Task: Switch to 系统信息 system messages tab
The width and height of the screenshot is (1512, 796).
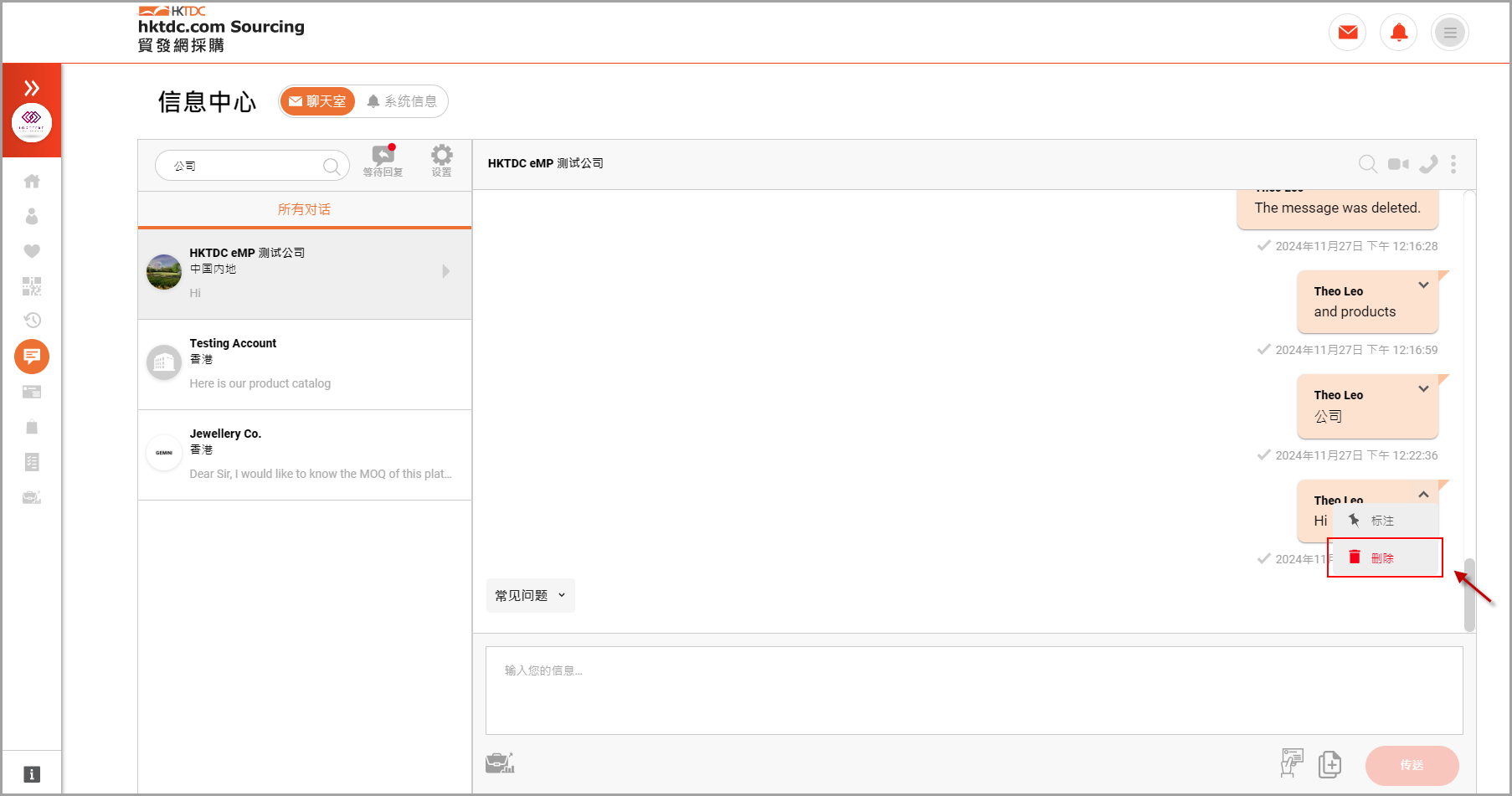Action: pyautogui.click(x=402, y=101)
